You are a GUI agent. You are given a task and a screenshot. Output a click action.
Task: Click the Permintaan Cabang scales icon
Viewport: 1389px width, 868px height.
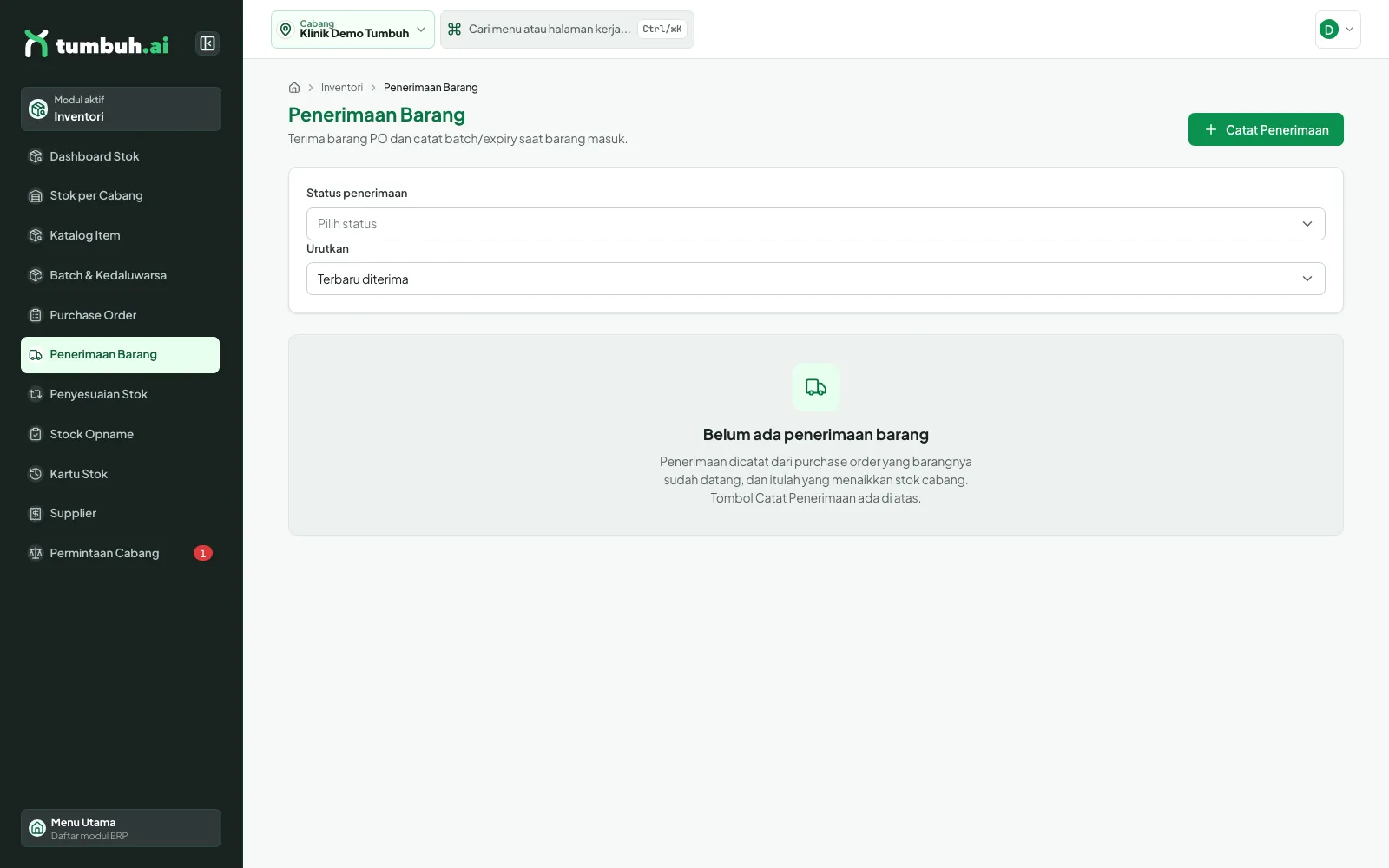pyautogui.click(x=36, y=553)
